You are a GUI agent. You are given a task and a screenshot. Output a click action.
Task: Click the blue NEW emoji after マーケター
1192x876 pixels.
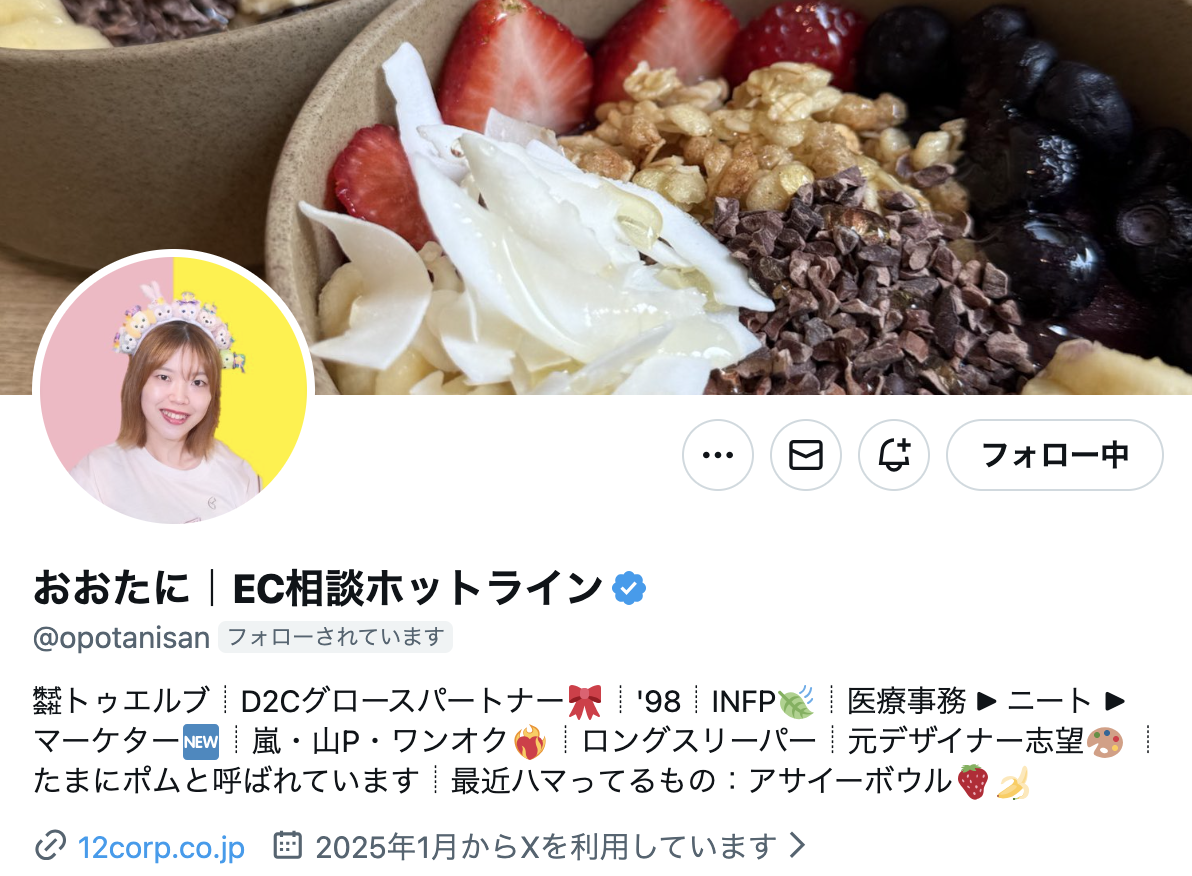pos(201,741)
